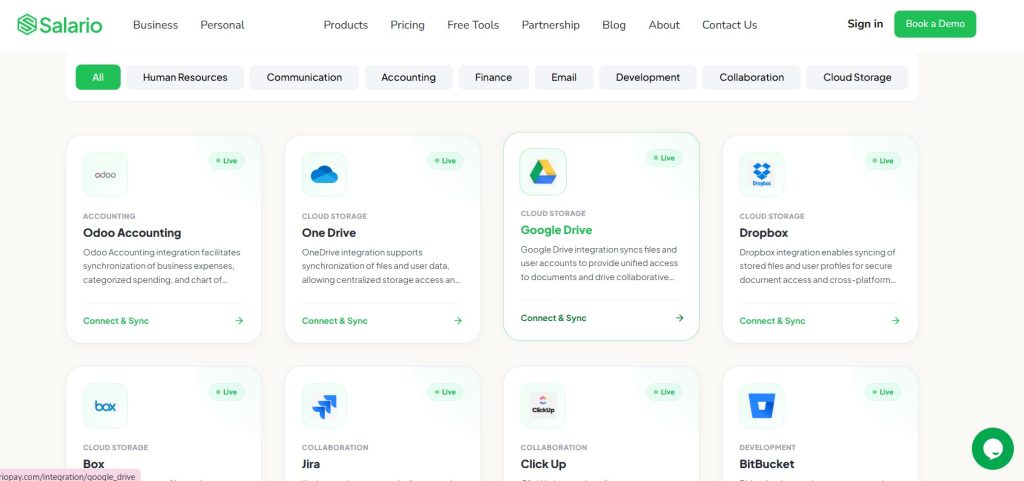Click the arrow on Dropbox card
This screenshot has height=481, width=1024.
pos(895,320)
